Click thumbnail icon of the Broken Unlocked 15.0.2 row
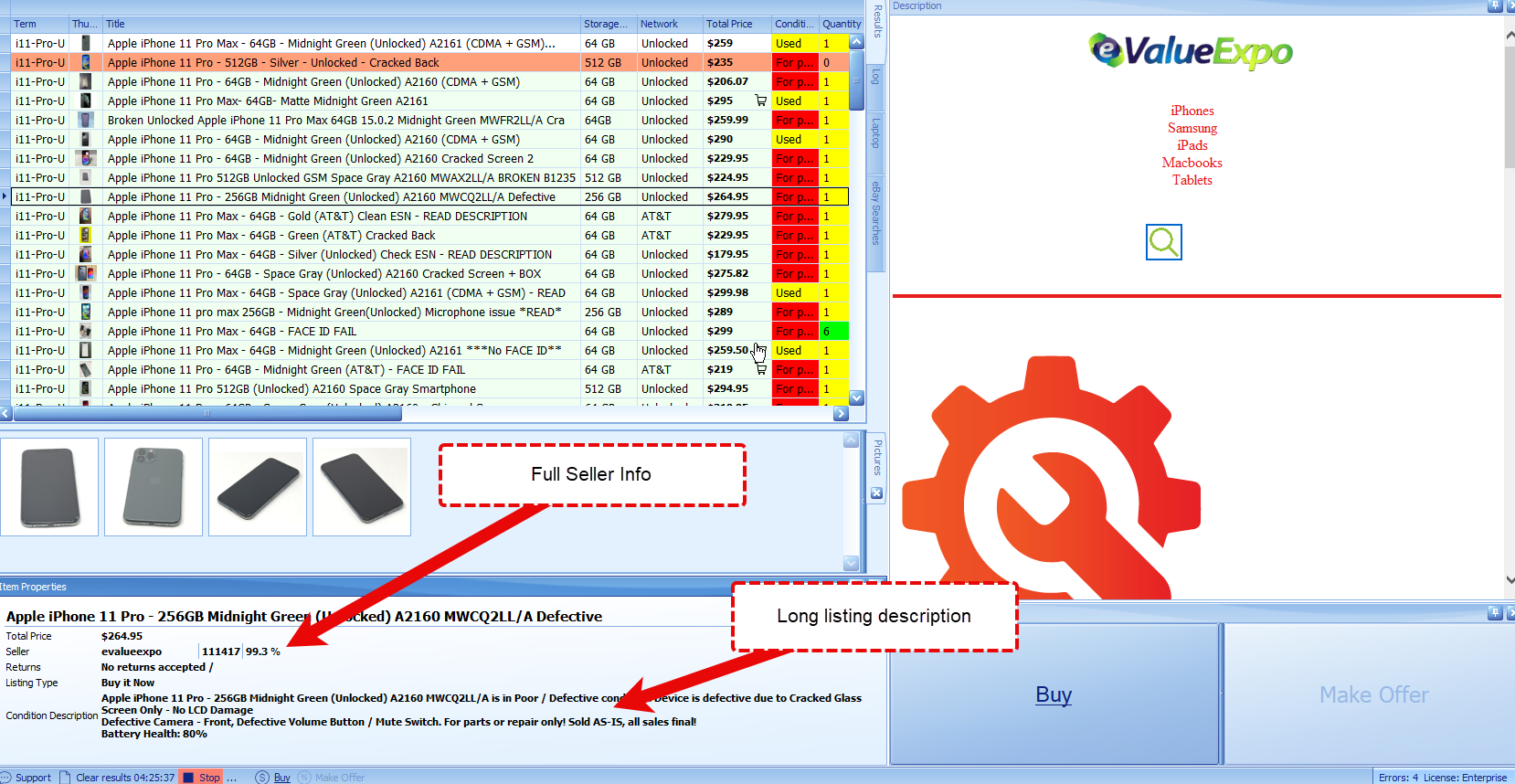The width and height of the screenshot is (1515, 784). point(85,120)
